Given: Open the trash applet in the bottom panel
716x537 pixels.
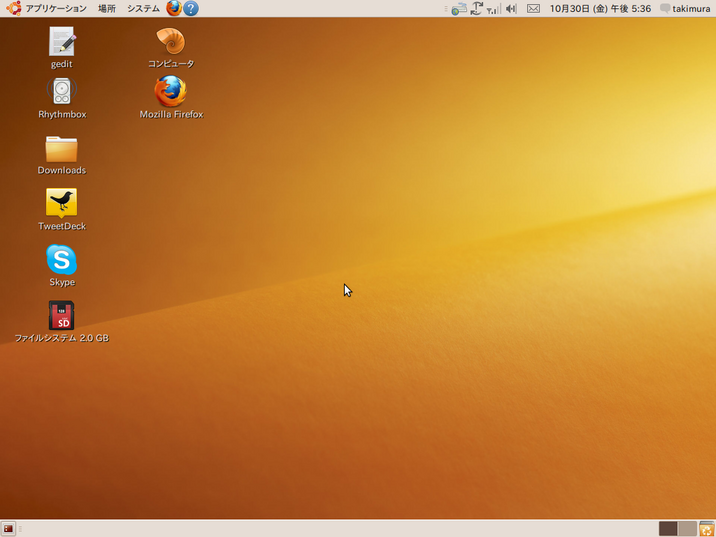Looking at the screenshot, I should pos(706,529).
